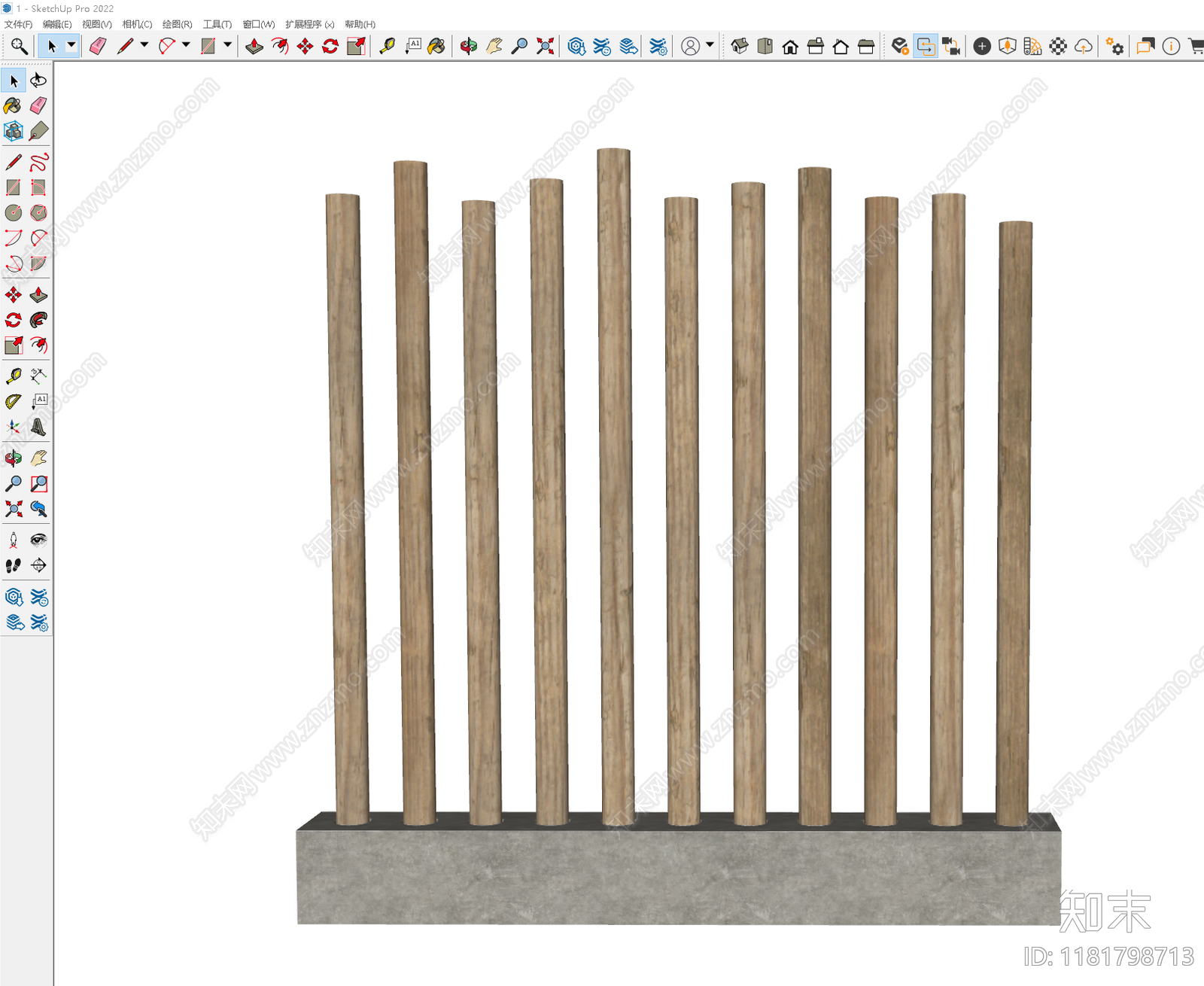Select the Scale tool in left toolbar

click(14, 345)
